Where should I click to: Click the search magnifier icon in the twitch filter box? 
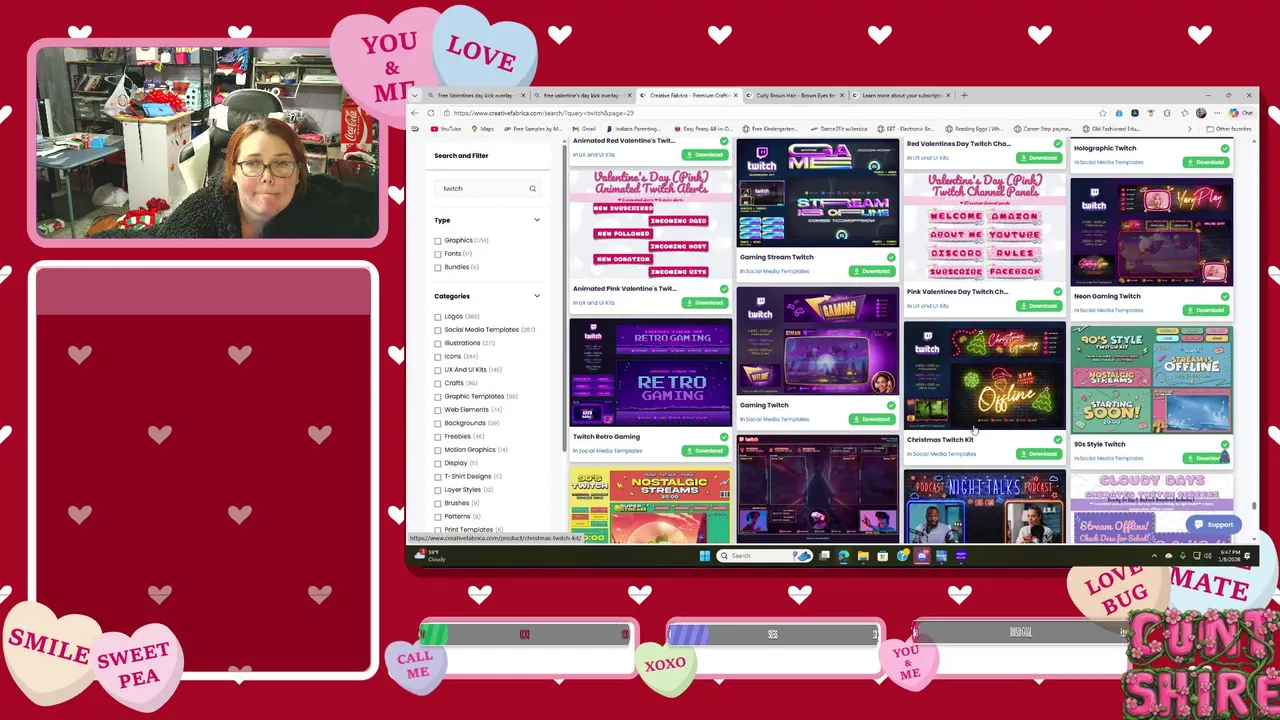pyautogui.click(x=532, y=188)
